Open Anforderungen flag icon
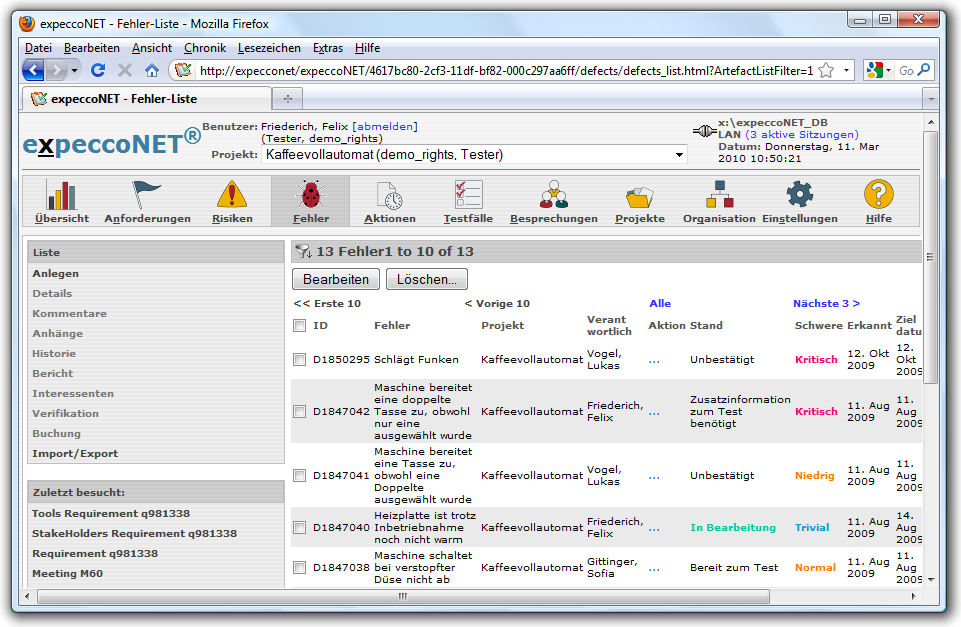 [x=147, y=195]
